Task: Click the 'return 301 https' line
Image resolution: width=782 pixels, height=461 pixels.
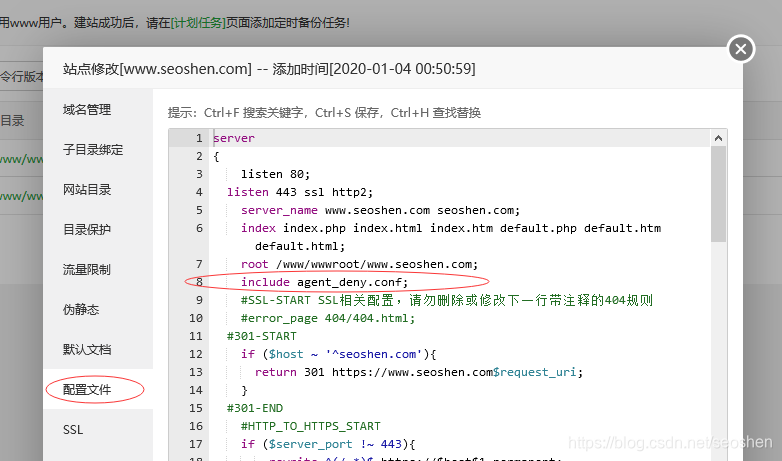Action: pyautogui.click(x=418, y=372)
